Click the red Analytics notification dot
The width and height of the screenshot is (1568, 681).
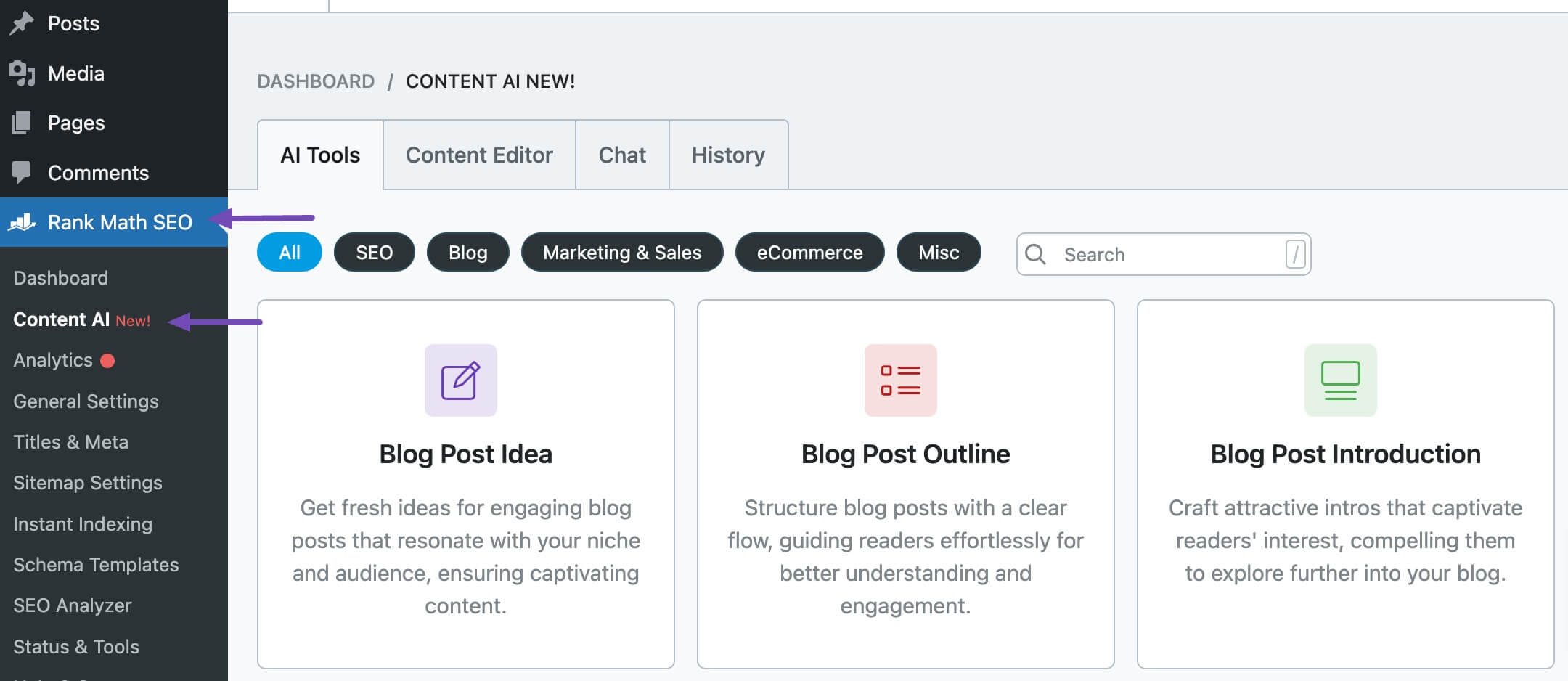tap(107, 360)
